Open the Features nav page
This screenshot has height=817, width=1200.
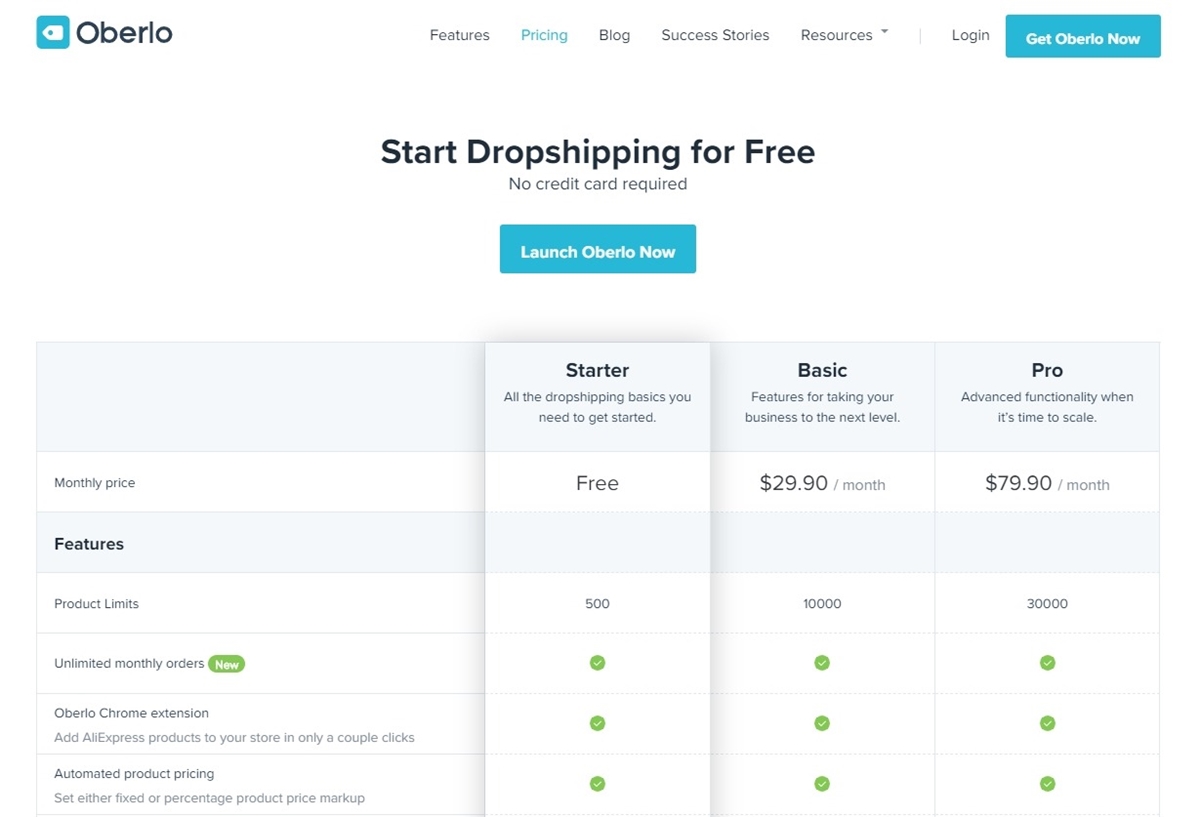(x=459, y=35)
